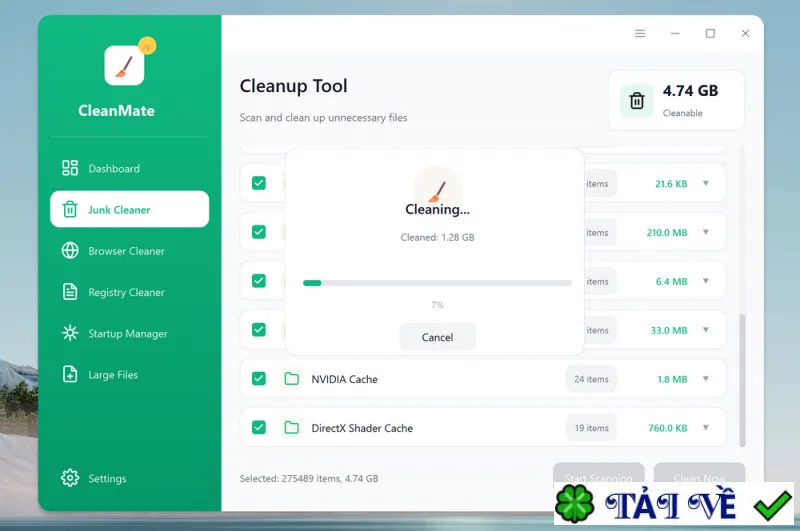Click the Large Files icon
The width and height of the screenshot is (800, 531).
pyautogui.click(x=70, y=374)
